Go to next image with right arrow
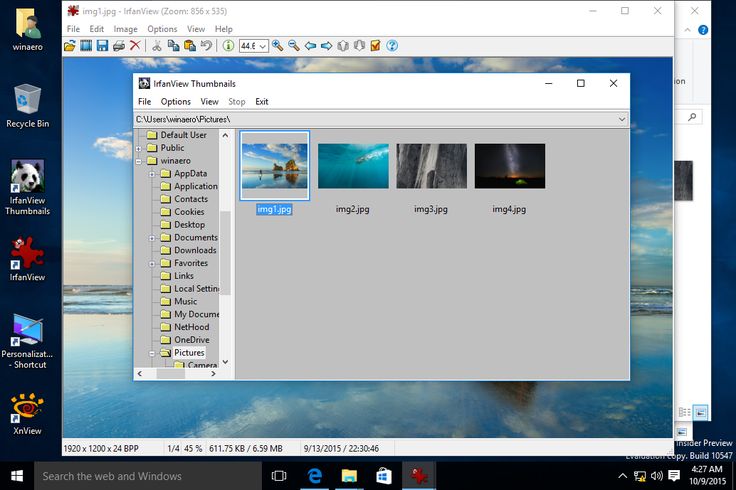Screen dimensions: 736x490 [x=327, y=46]
